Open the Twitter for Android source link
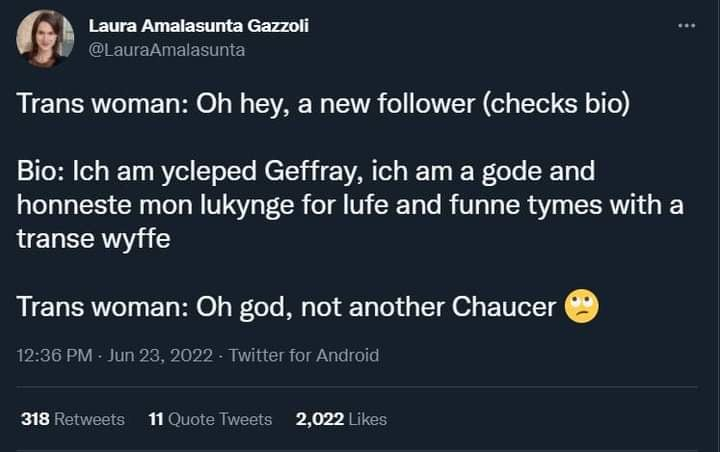 (x=304, y=355)
